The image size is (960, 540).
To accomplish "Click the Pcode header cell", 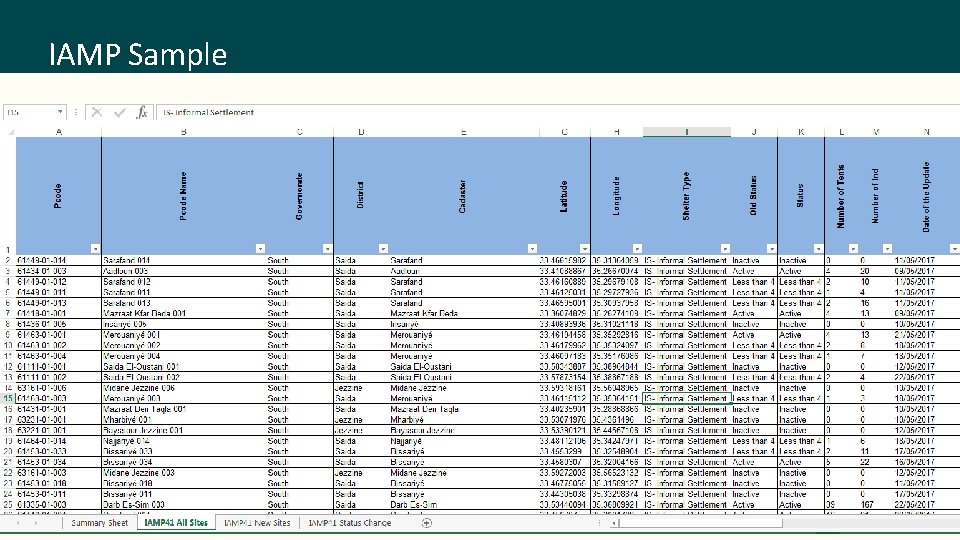I will point(59,196).
